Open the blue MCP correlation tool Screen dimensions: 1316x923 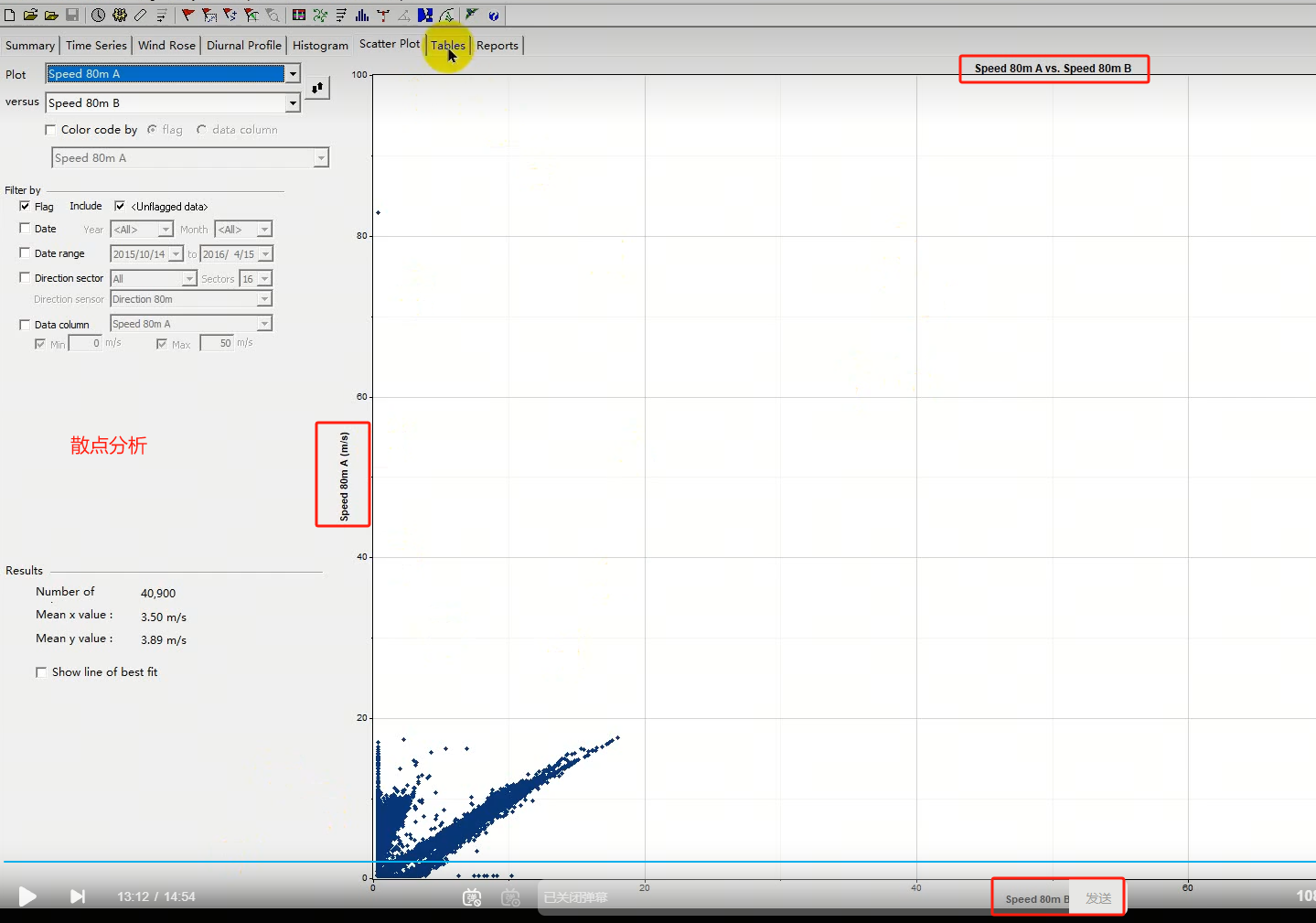(424, 15)
